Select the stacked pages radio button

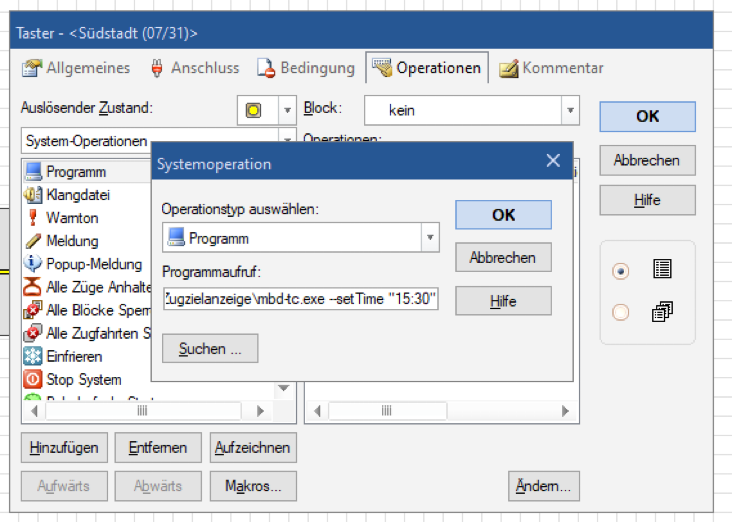tap(620, 312)
